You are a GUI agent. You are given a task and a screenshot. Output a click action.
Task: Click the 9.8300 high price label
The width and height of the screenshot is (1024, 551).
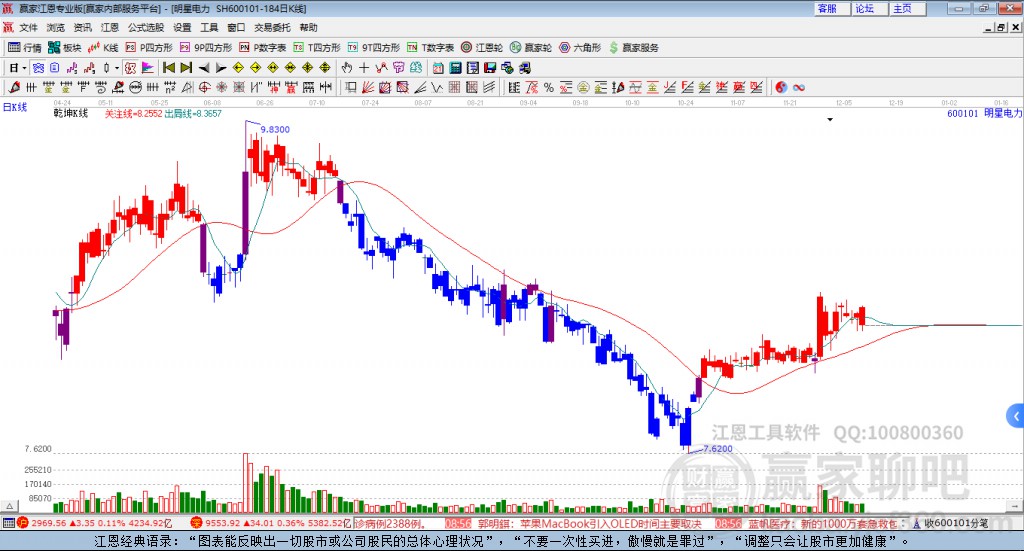275,129
